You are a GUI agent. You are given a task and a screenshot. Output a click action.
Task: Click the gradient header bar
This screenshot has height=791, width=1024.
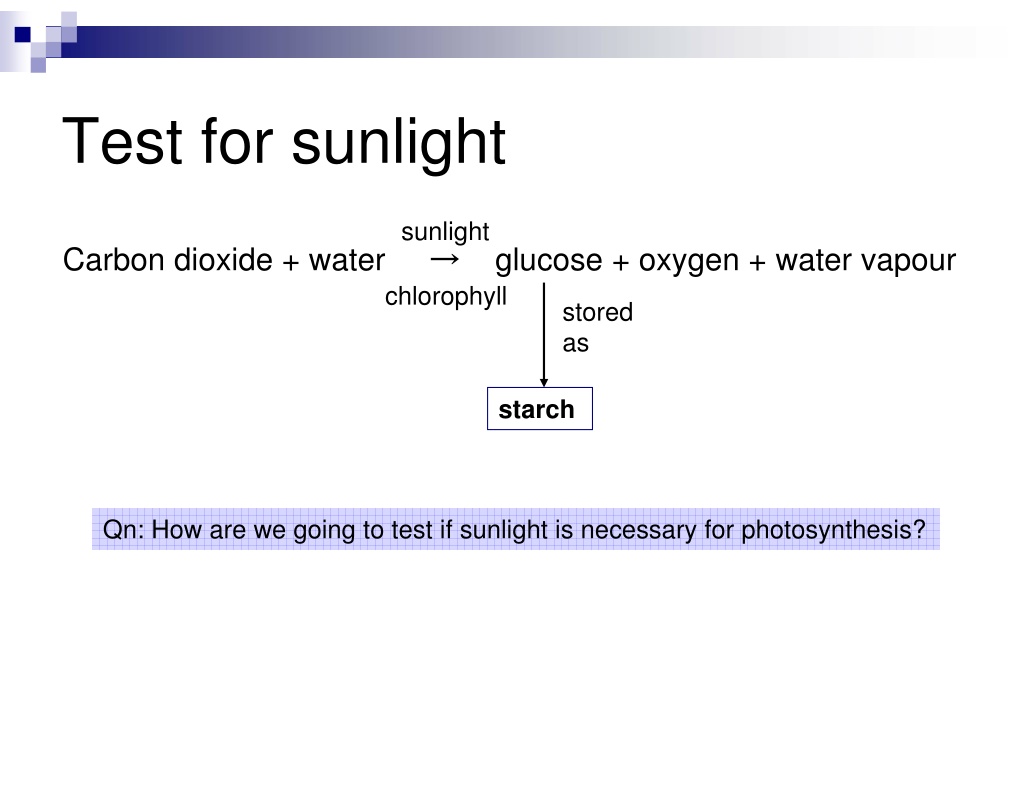[519, 42]
